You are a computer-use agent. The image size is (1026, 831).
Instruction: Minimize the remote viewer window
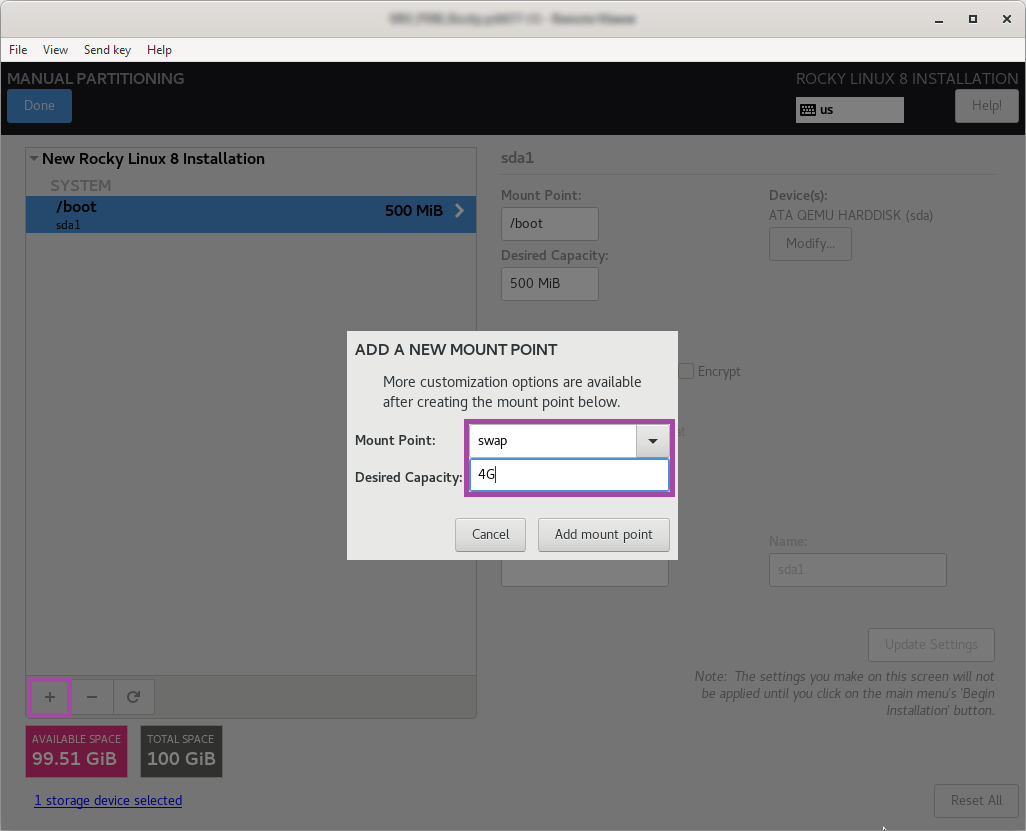pos(939,20)
